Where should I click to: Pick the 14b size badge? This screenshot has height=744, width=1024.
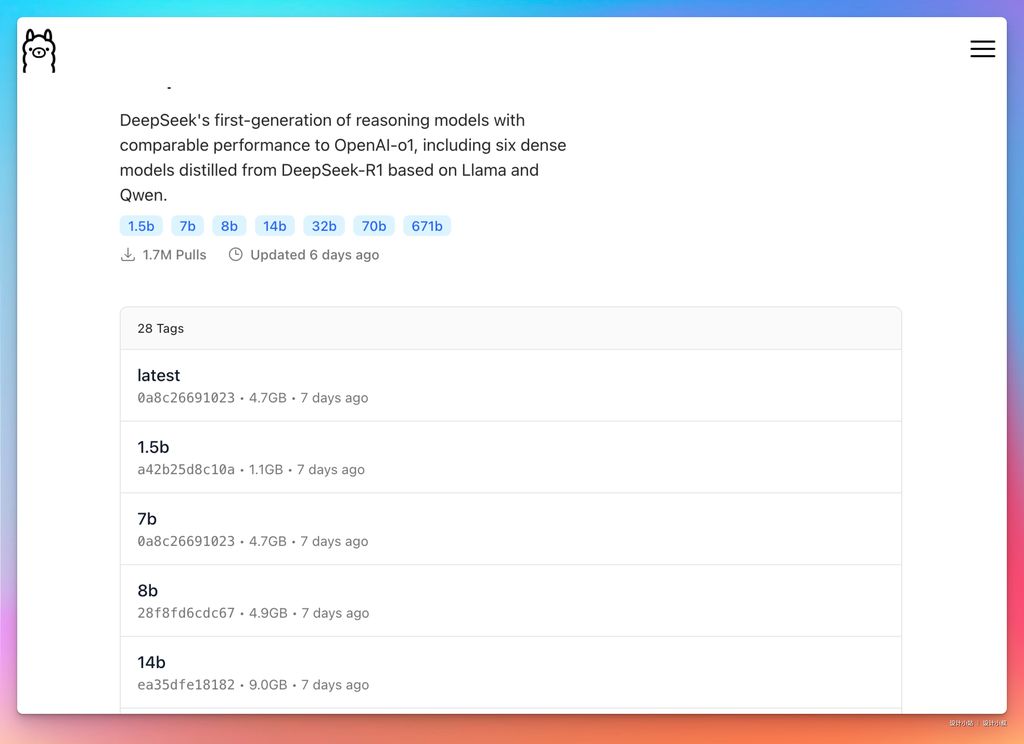(275, 226)
